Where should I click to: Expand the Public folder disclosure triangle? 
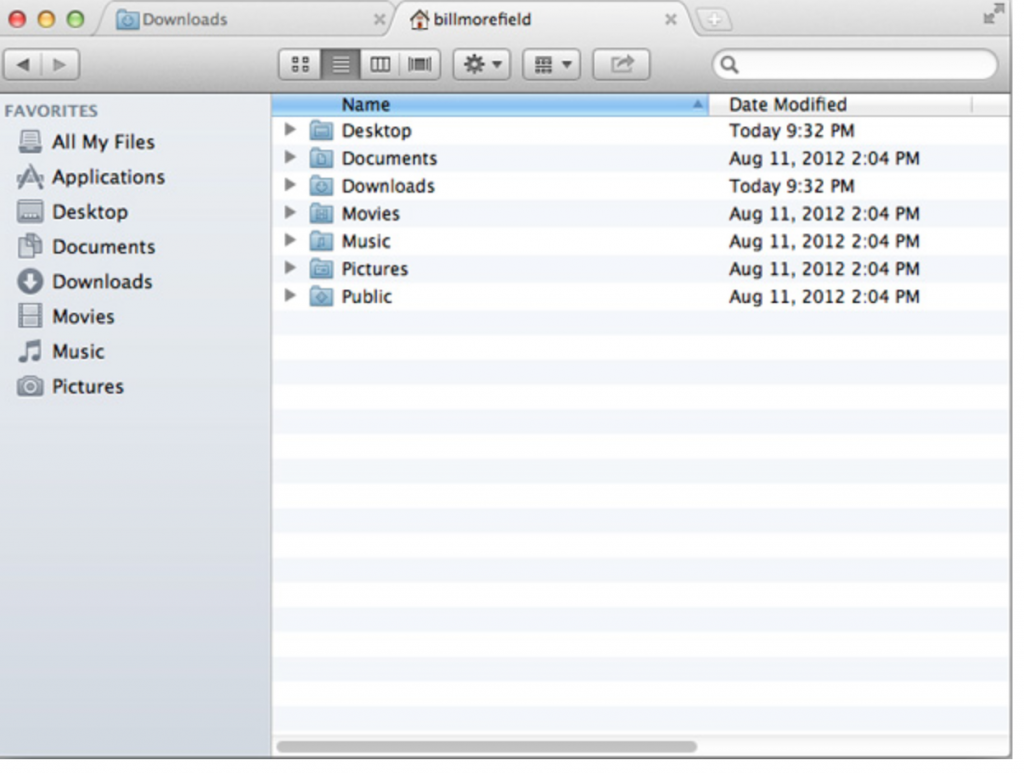[290, 296]
